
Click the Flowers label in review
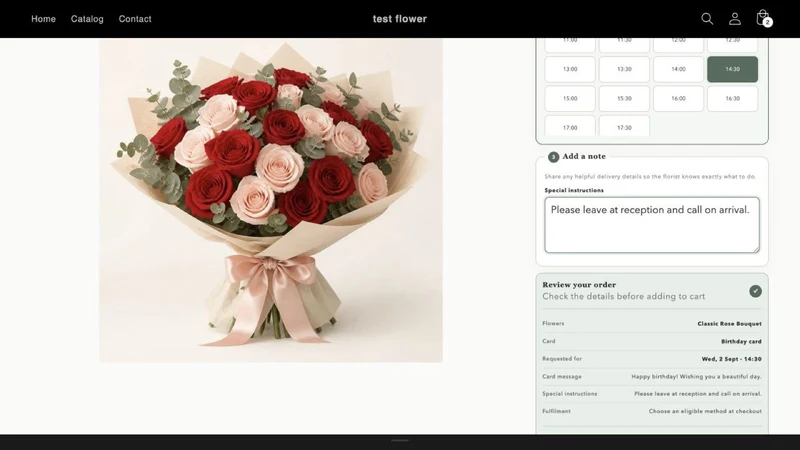click(553, 323)
